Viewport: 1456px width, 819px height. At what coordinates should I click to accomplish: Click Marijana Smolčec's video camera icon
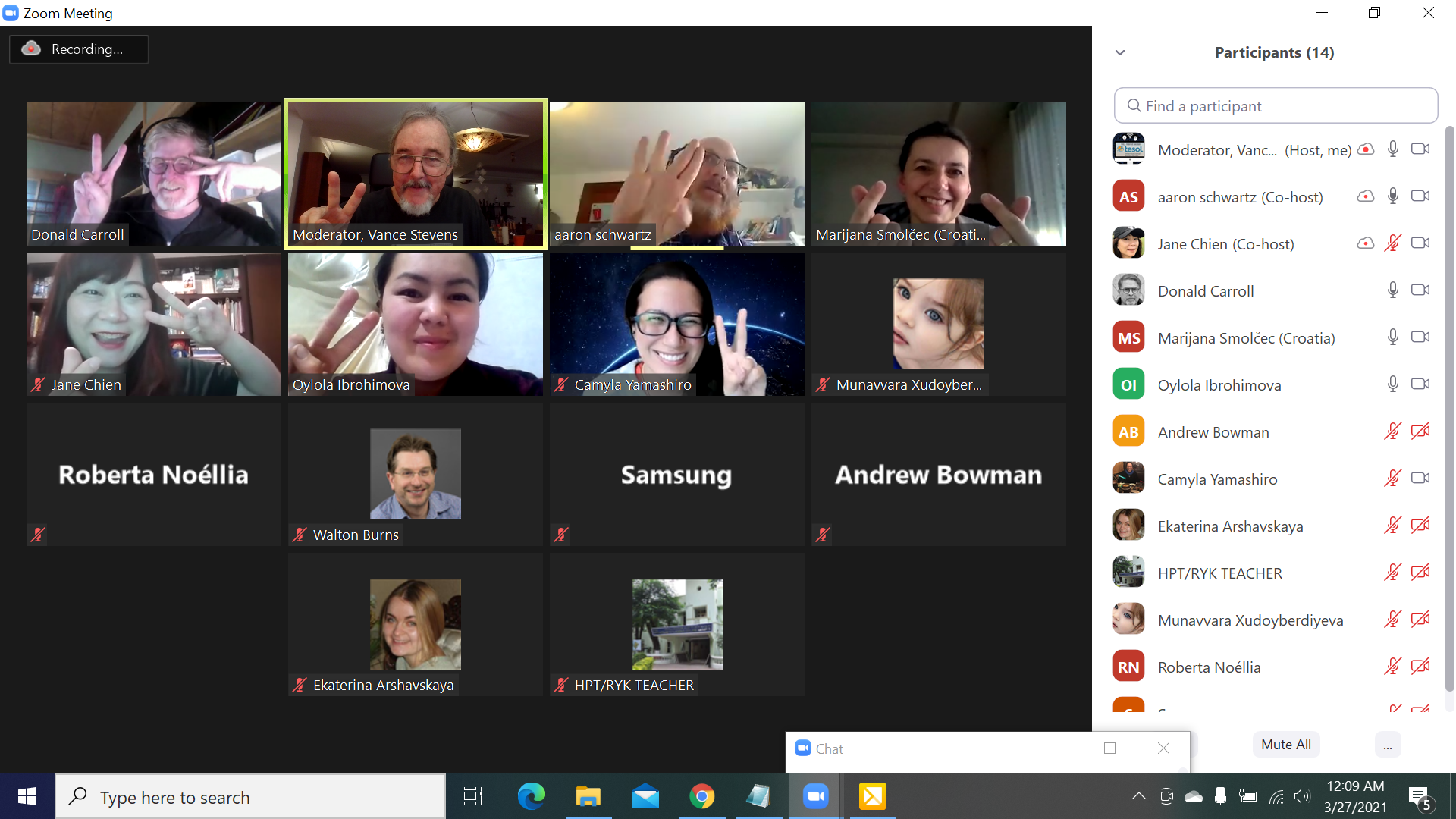click(1420, 337)
